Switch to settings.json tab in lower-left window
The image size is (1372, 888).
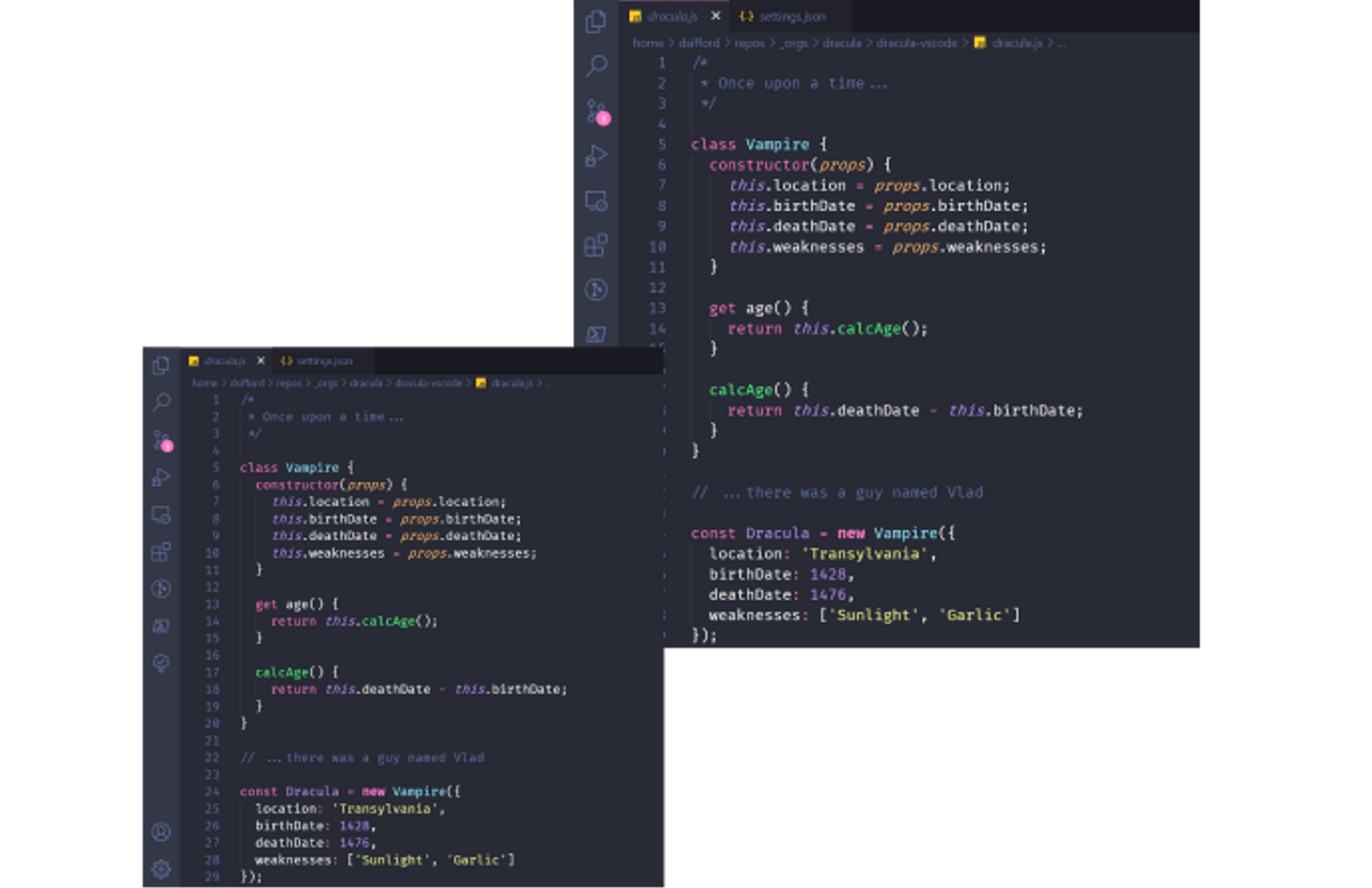point(324,361)
